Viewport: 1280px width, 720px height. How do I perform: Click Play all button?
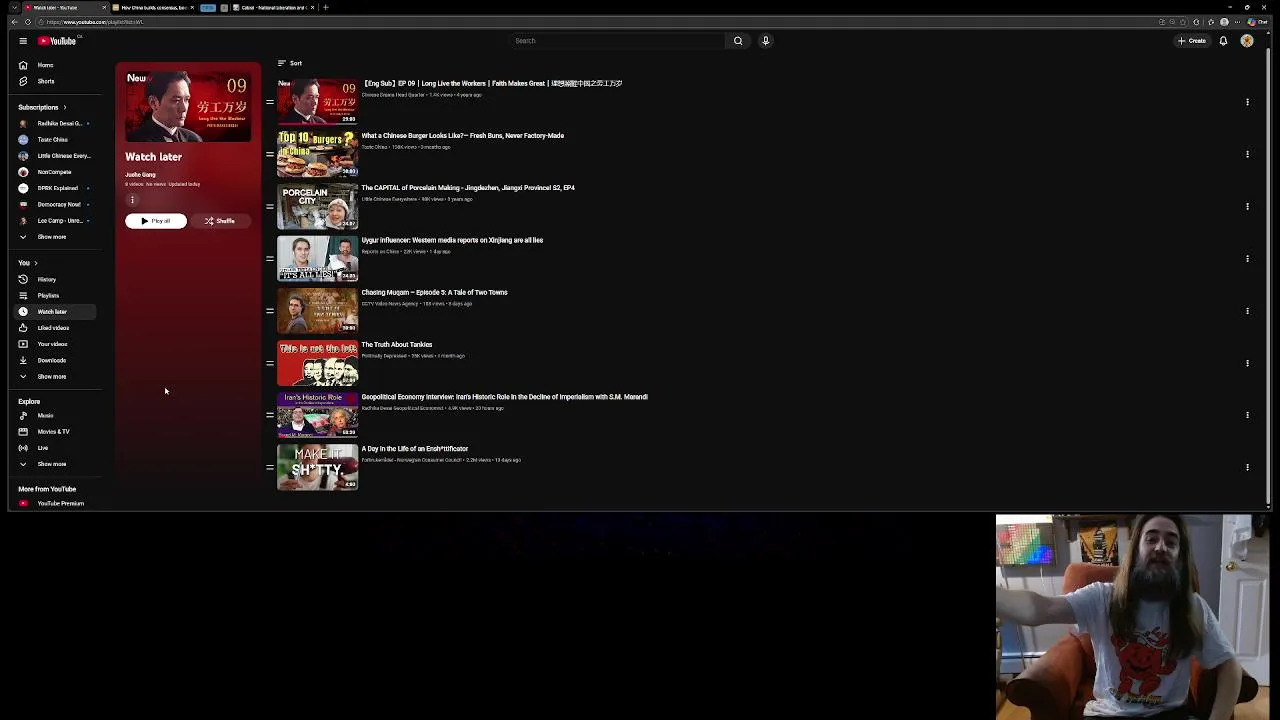(156, 221)
